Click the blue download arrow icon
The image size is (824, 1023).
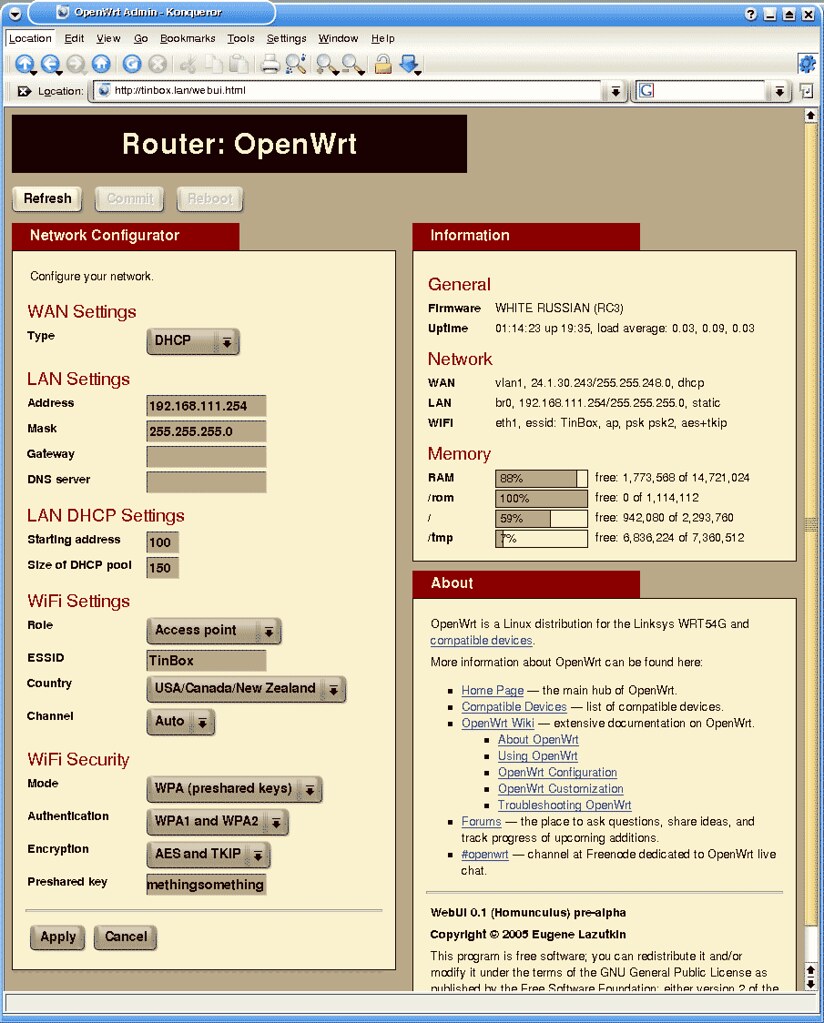point(410,64)
